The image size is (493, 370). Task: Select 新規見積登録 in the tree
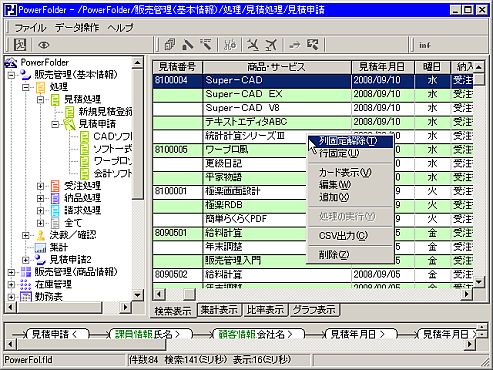tap(105, 111)
